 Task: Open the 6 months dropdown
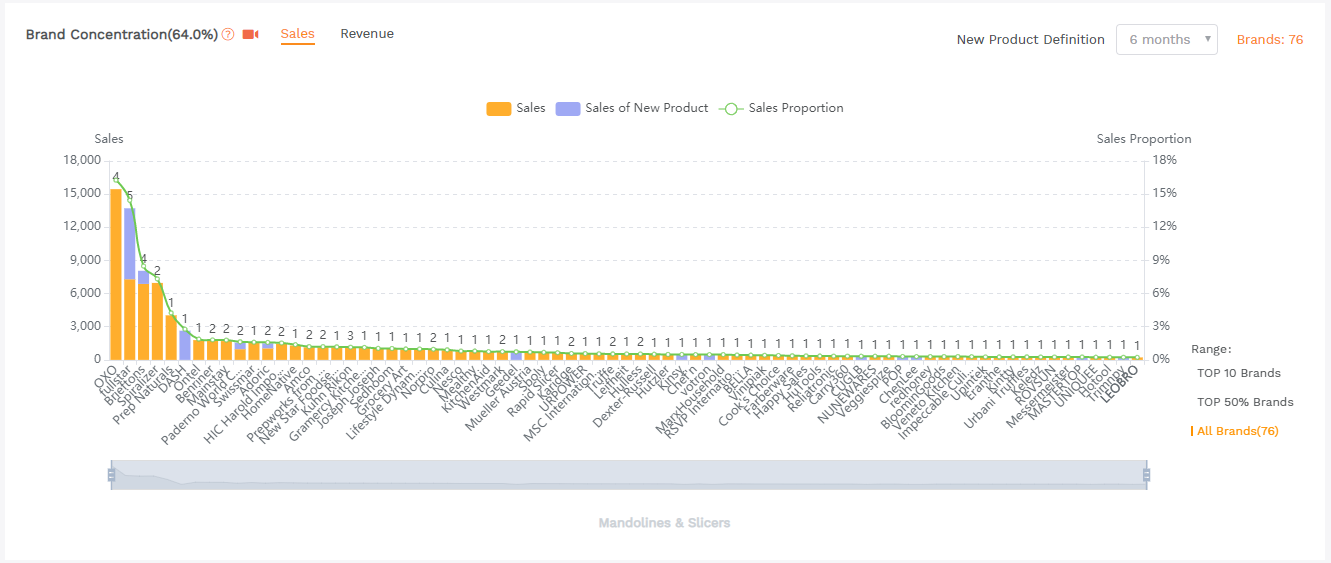point(1160,40)
